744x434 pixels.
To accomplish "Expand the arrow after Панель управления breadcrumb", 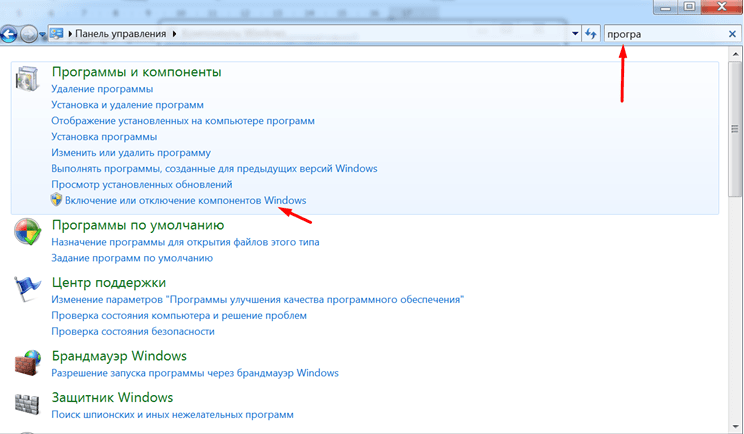I will [175, 34].
